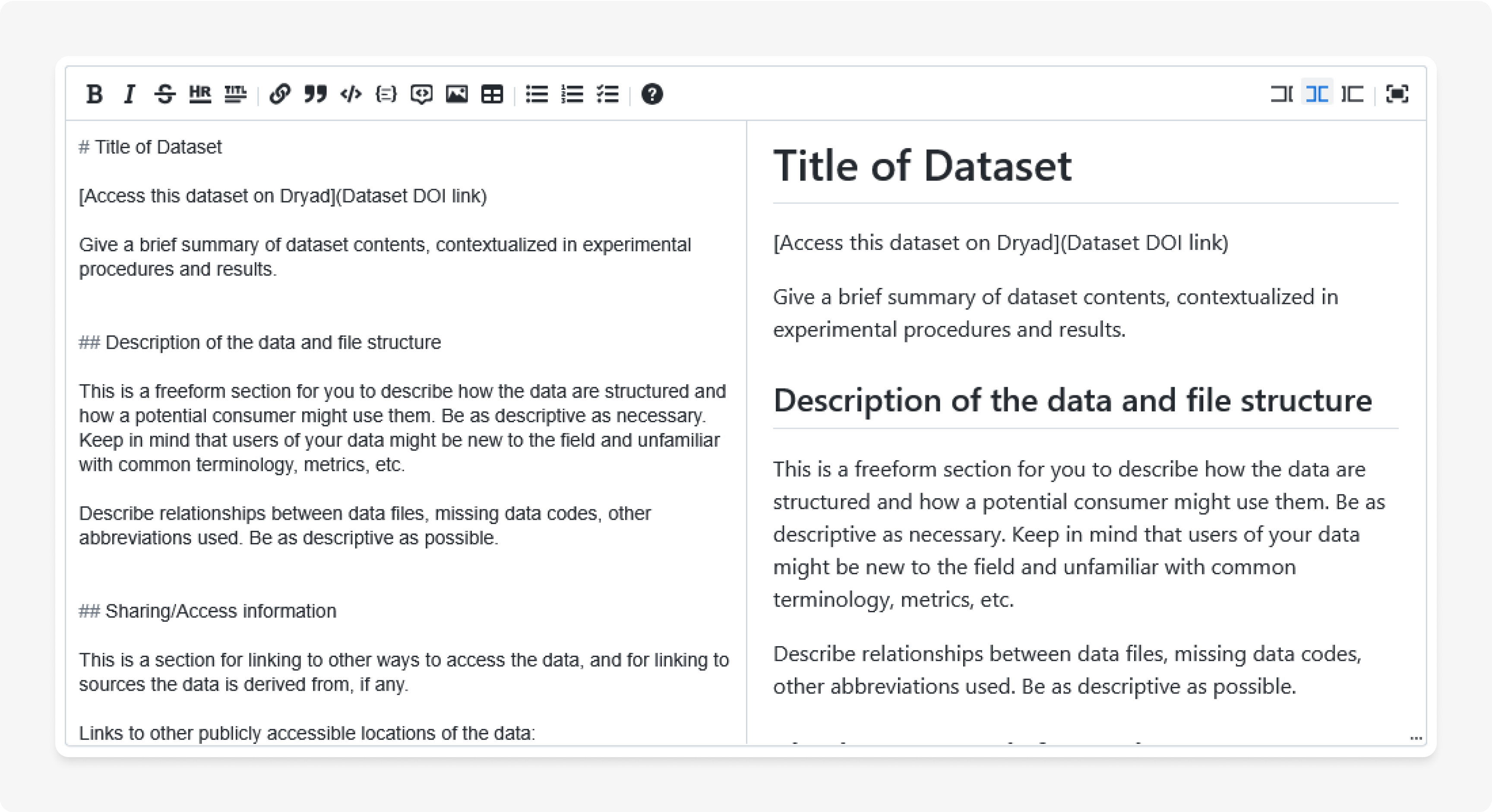Open the editor help icon
The image size is (1492, 812).
[x=652, y=94]
